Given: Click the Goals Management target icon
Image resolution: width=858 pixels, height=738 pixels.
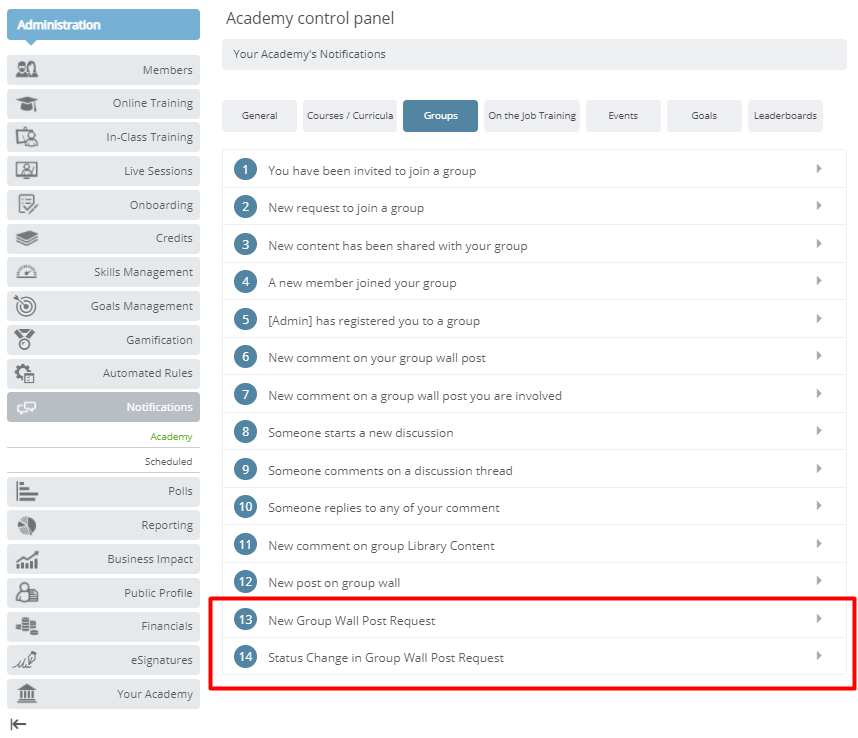Looking at the screenshot, I should point(26,306).
